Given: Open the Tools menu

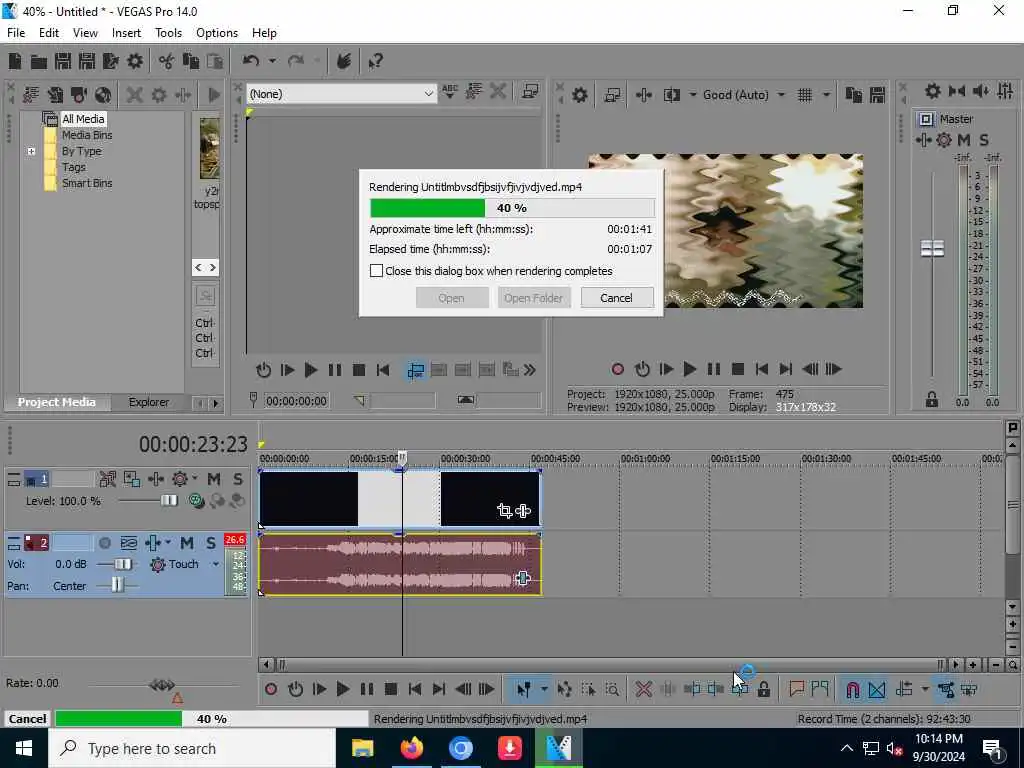Looking at the screenshot, I should click(168, 33).
